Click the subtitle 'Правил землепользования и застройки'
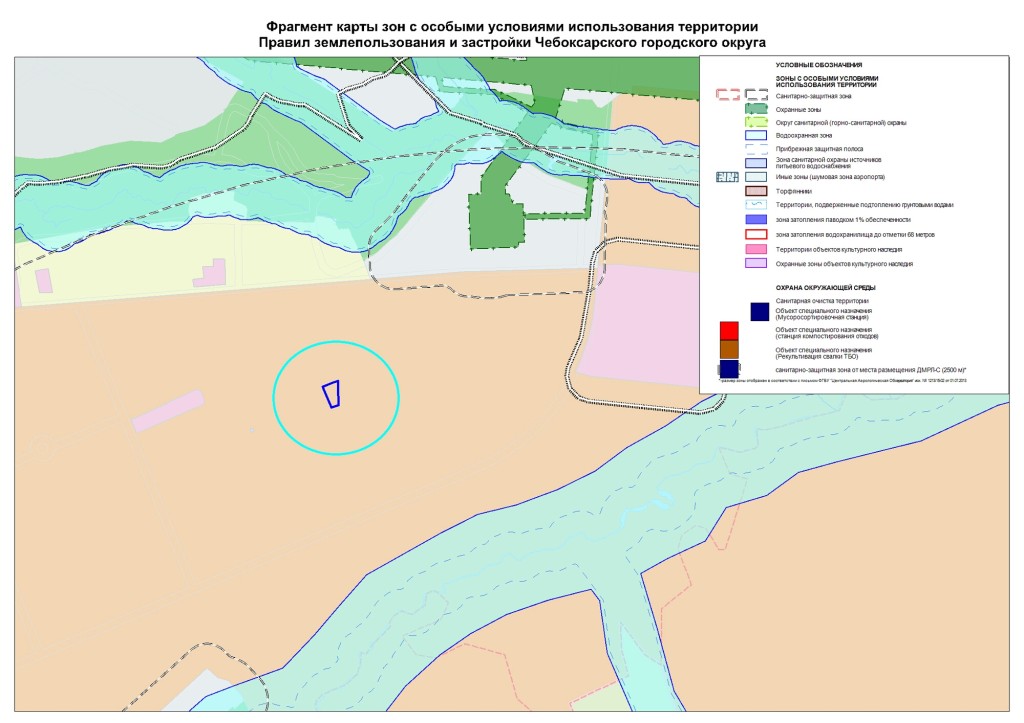 click(x=512, y=42)
